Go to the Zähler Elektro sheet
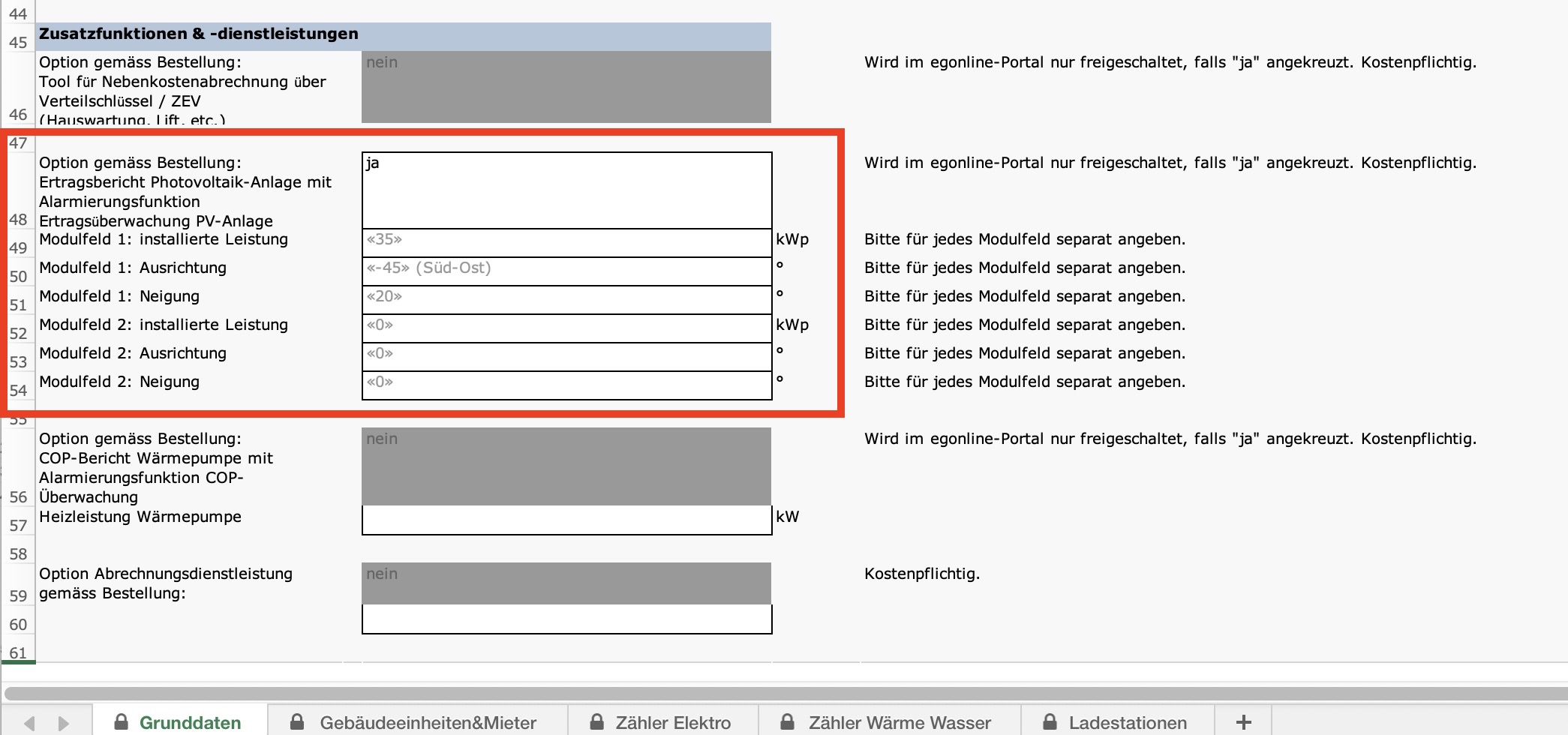Image resolution: width=1568 pixels, height=735 pixels. click(662, 722)
